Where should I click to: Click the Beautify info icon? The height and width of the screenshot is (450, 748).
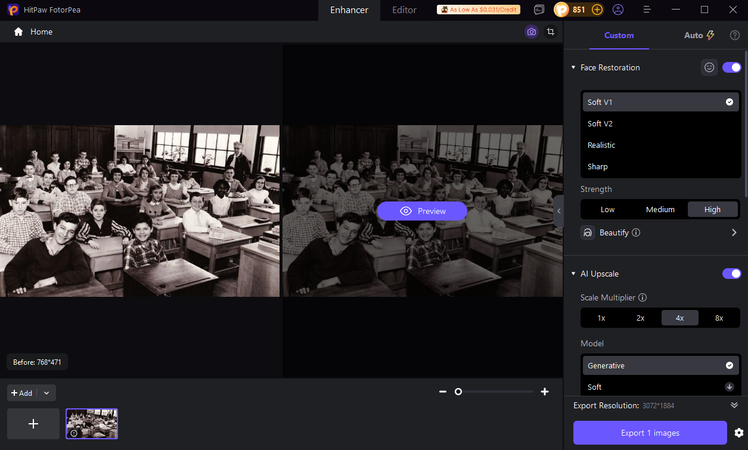(x=636, y=232)
